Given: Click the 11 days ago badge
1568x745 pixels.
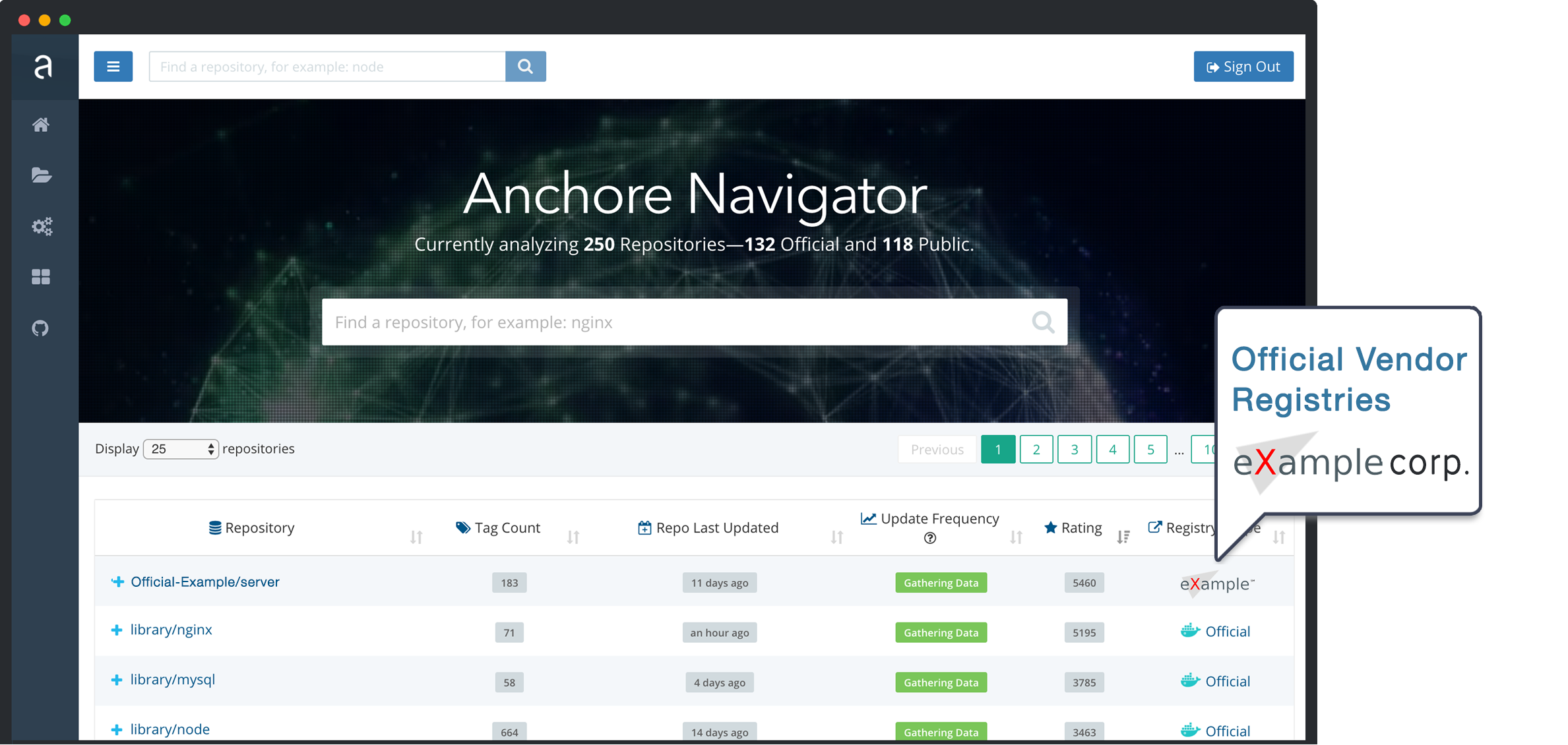Looking at the screenshot, I should click(720, 583).
